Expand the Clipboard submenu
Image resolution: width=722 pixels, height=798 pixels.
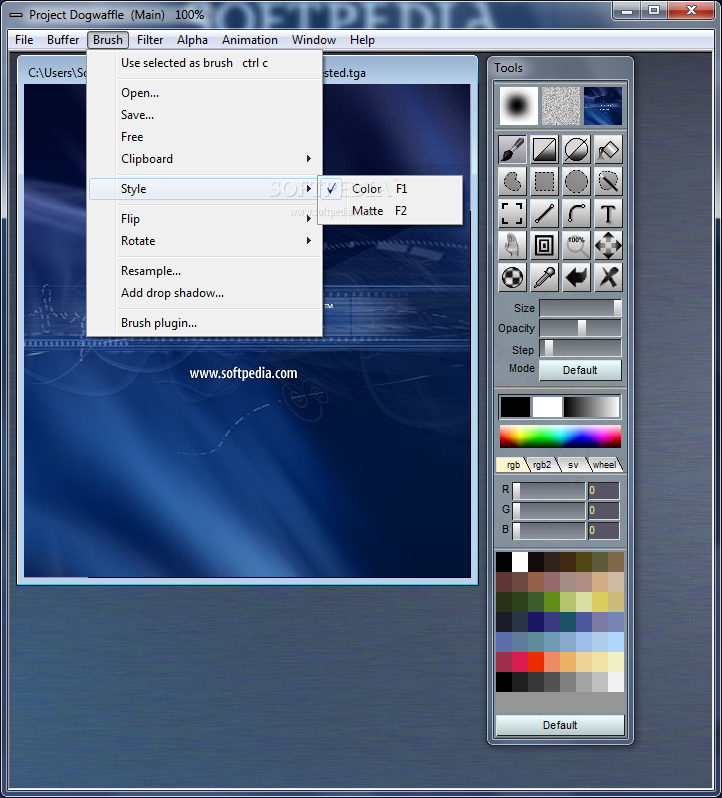[x=206, y=159]
